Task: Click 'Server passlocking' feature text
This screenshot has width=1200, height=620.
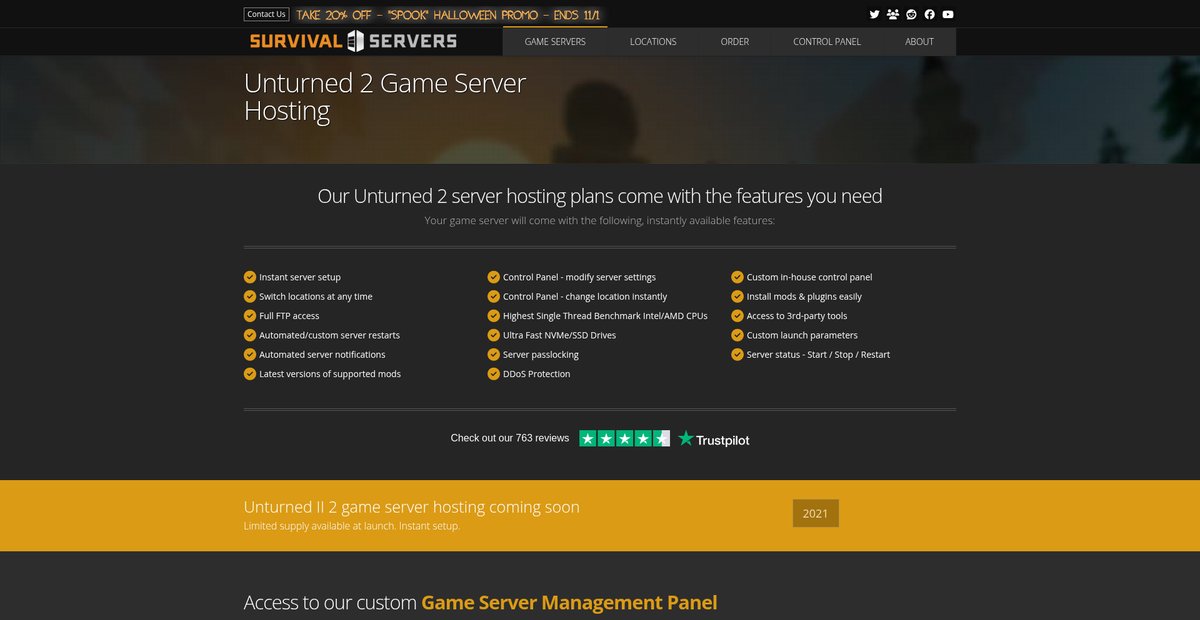Action: (541, 355)
